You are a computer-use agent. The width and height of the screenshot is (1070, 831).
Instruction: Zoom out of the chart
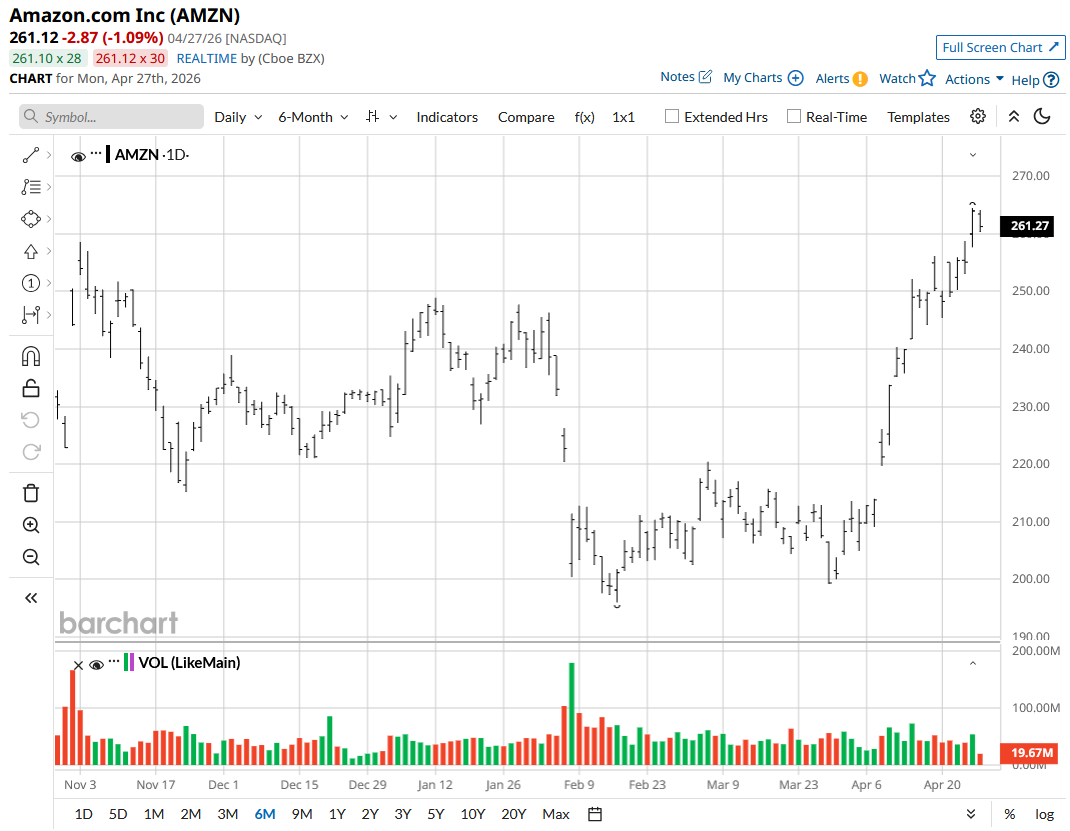[31, 557]
